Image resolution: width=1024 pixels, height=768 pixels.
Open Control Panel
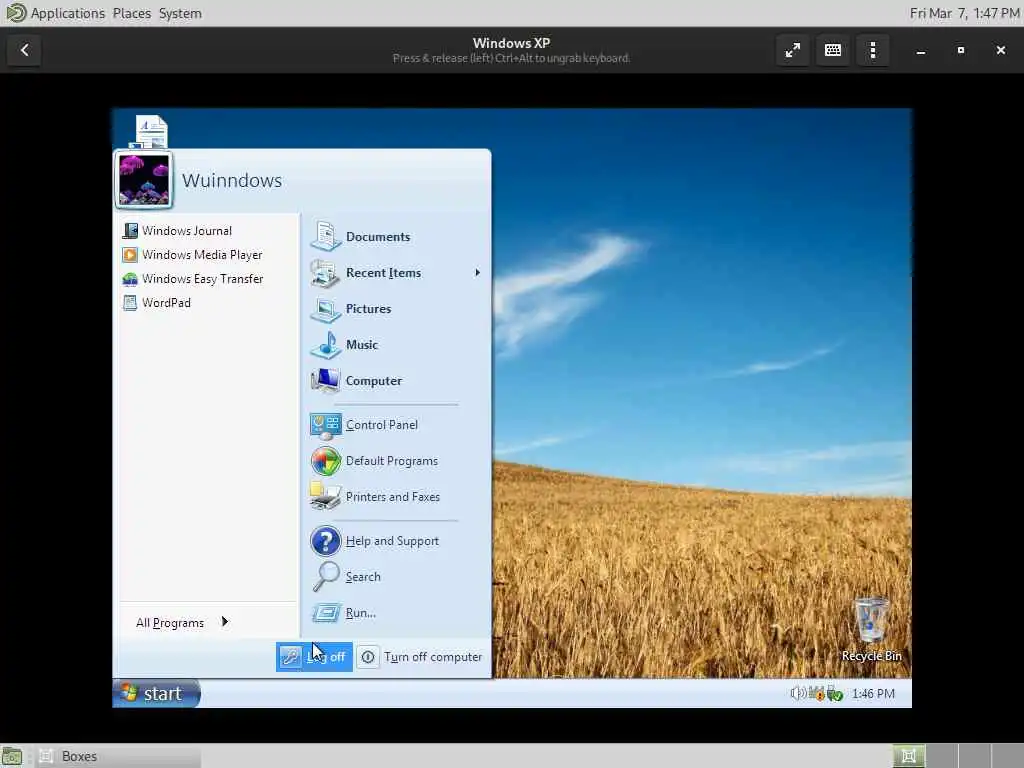364,425
